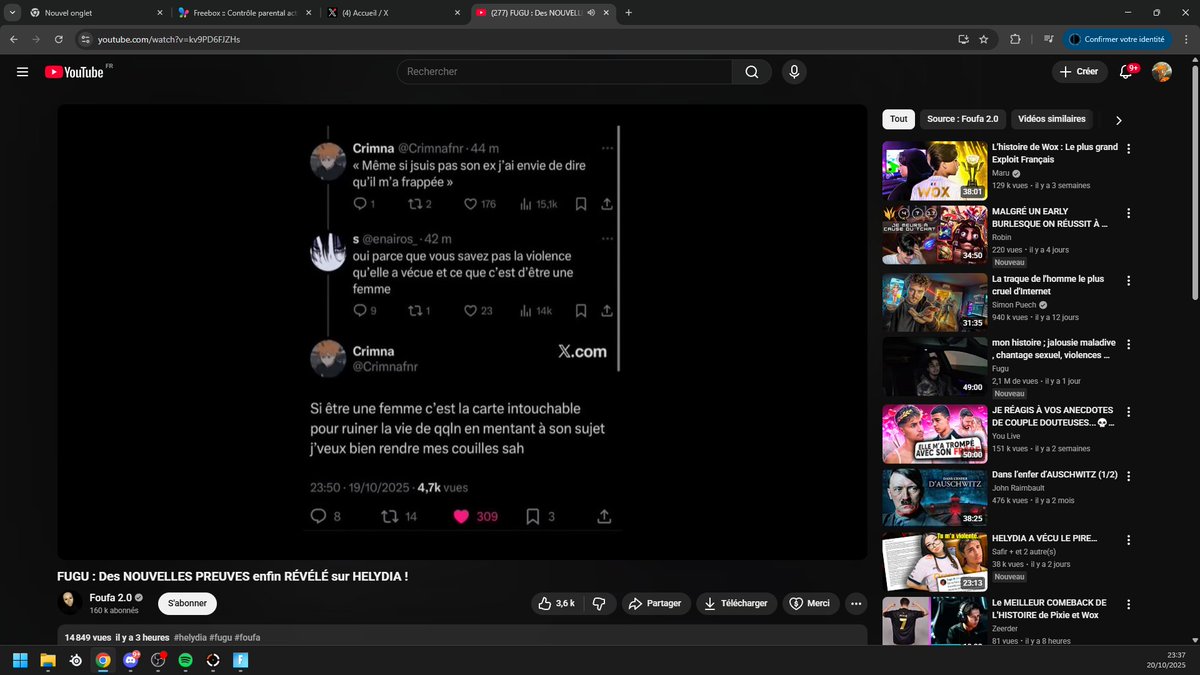Image resolution: width=1200 pixels, height=675 pixels.
Task: Open options for JE RÉAGIS À VOS ANECDOTES video
Action: coord(1129,410)
